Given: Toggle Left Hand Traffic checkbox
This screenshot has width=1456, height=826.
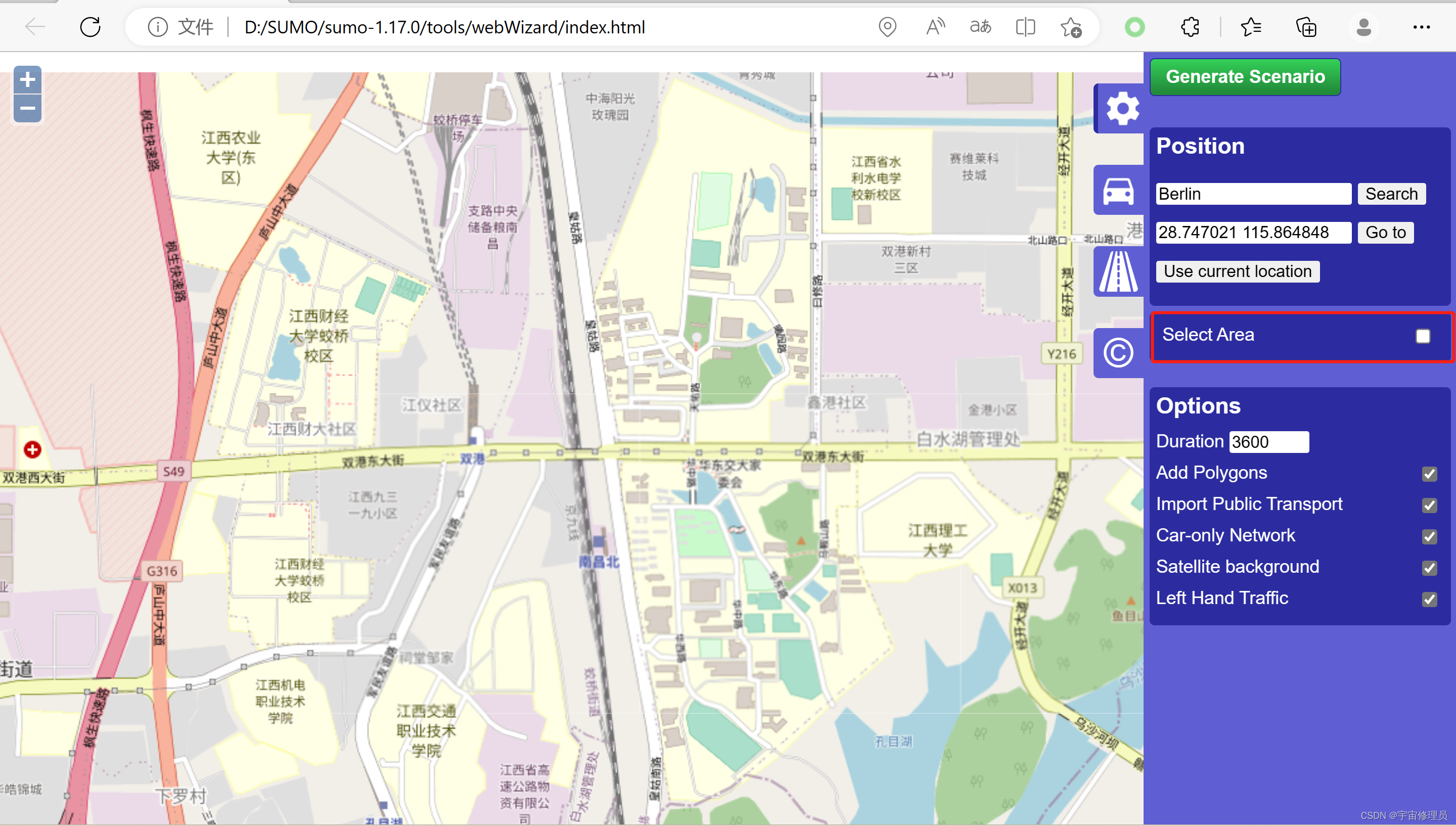Looking at the screenshot, I should [1429, 599].
